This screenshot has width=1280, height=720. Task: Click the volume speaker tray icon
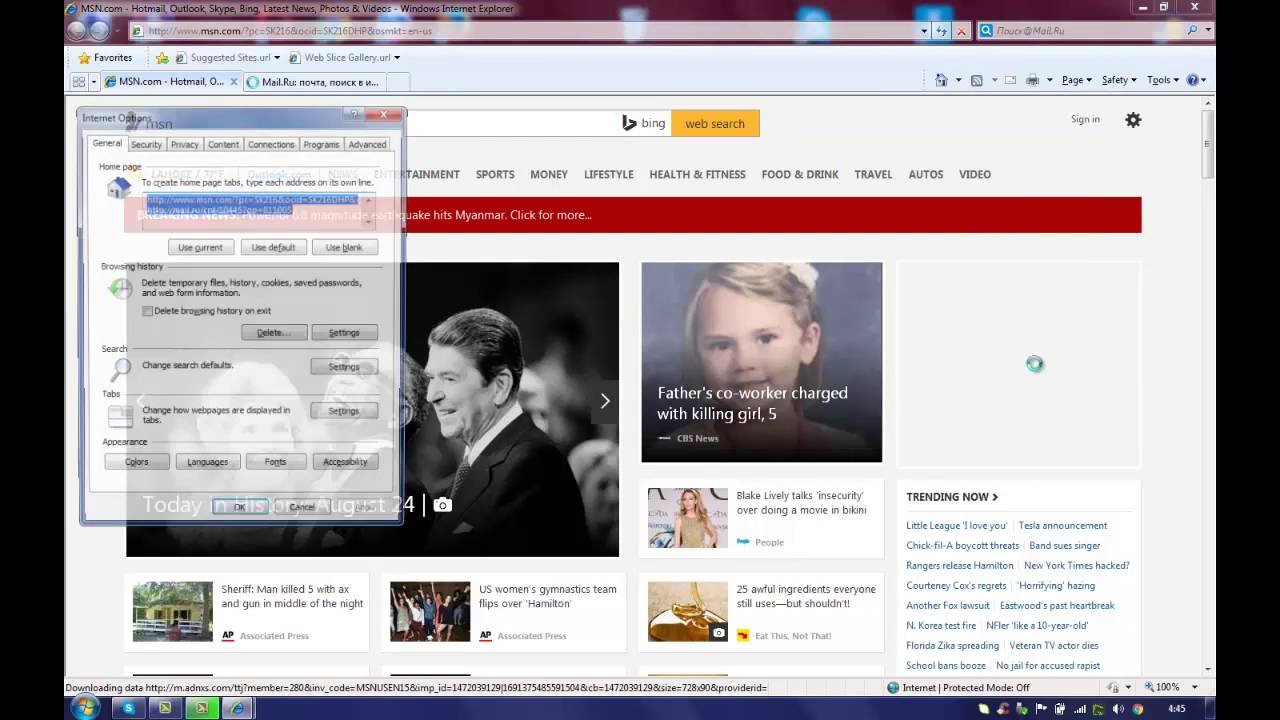(x=1118, y=709)
